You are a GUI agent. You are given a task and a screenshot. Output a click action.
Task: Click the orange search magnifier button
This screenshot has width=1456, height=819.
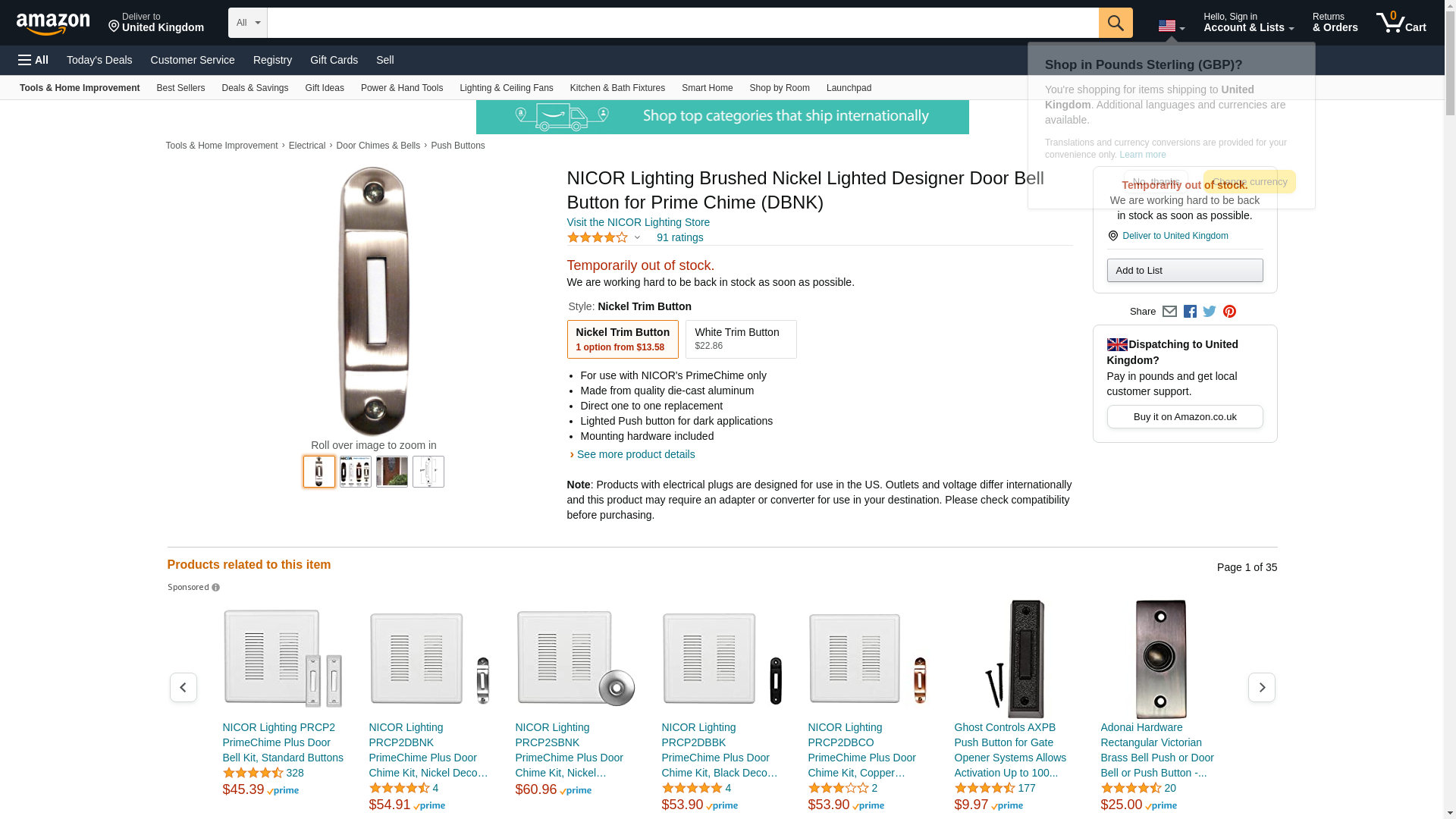click(1115, 23)
